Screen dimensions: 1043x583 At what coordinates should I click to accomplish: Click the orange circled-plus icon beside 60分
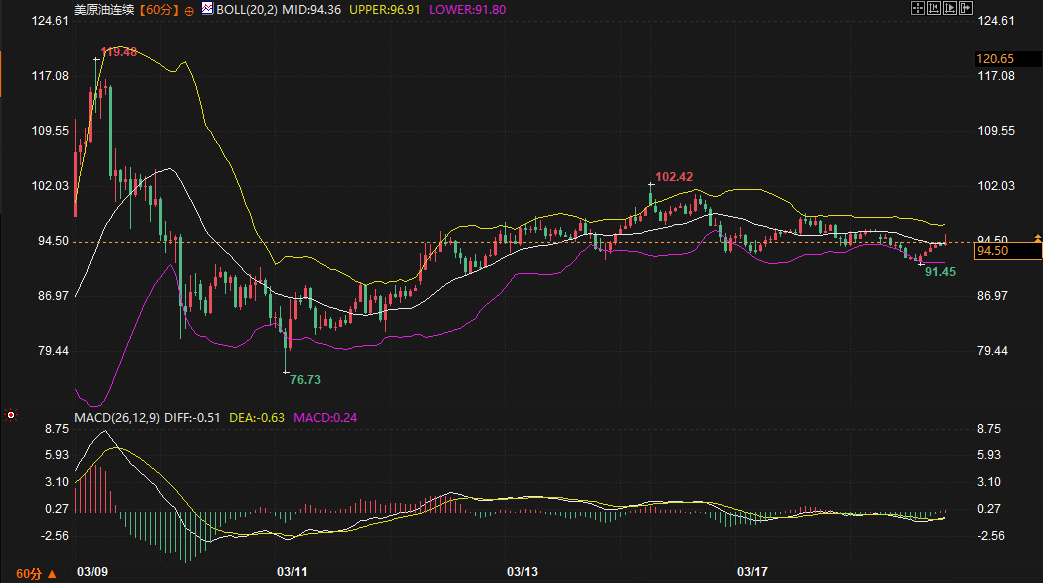(x=190, y=9)
